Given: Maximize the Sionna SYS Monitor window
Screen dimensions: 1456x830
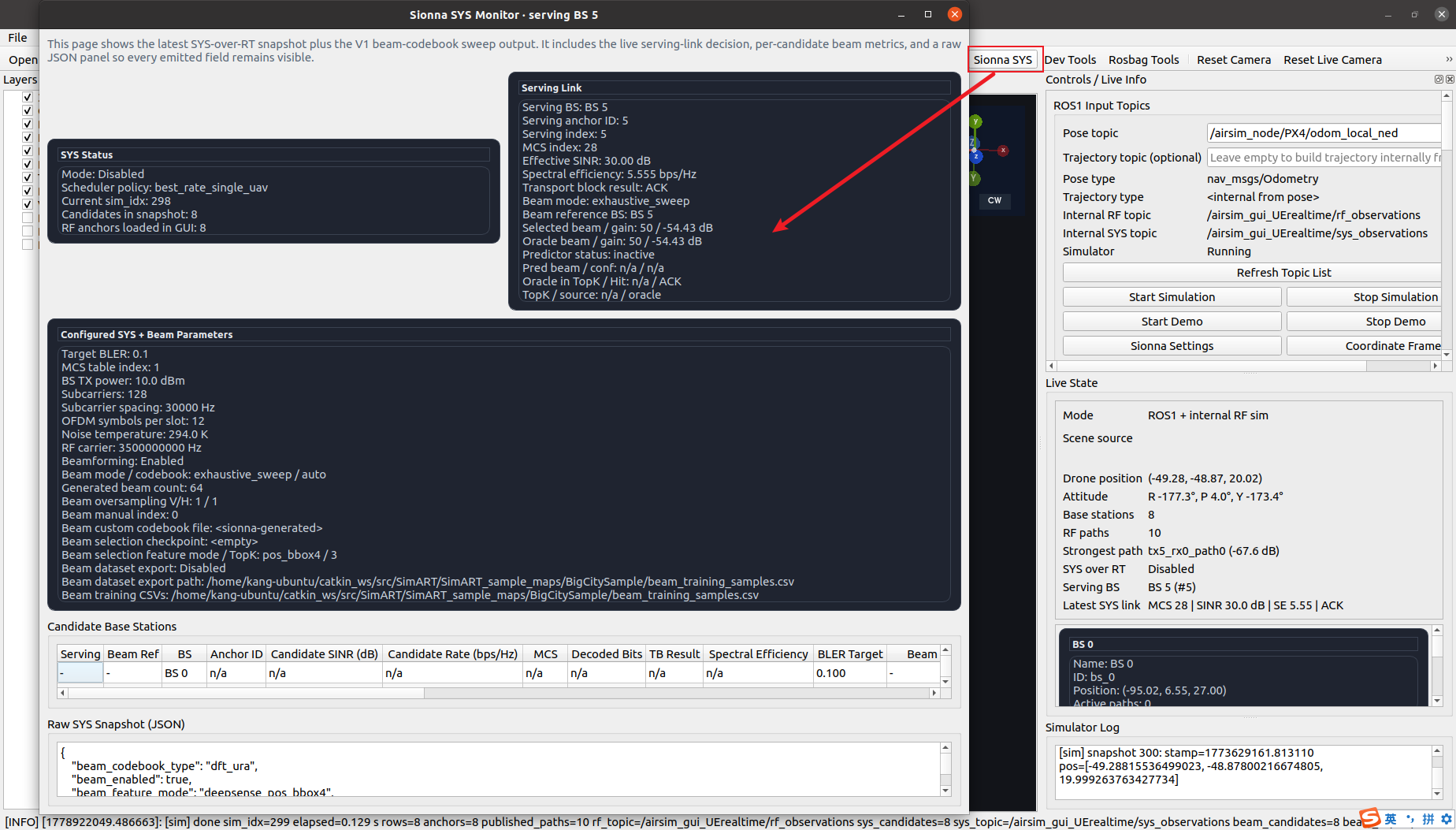Looking at the screenshot, I should [x=928, y=14].
